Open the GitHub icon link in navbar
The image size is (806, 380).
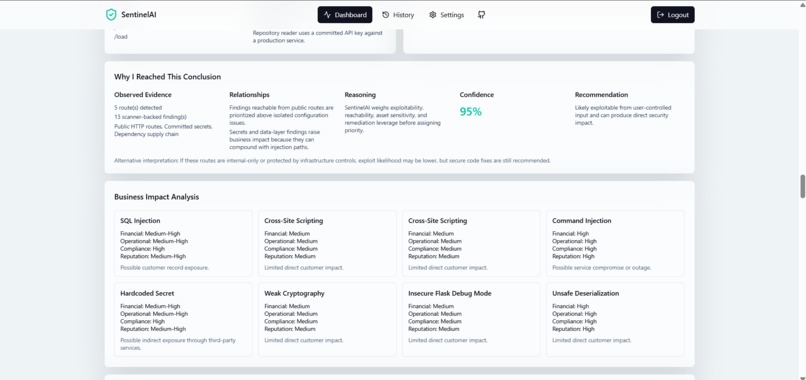tap(481, 15)
